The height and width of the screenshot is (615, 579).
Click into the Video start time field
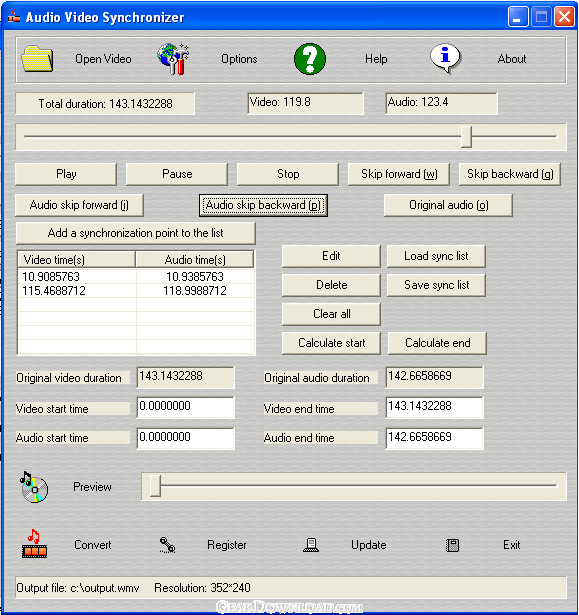tap(185, 407)
